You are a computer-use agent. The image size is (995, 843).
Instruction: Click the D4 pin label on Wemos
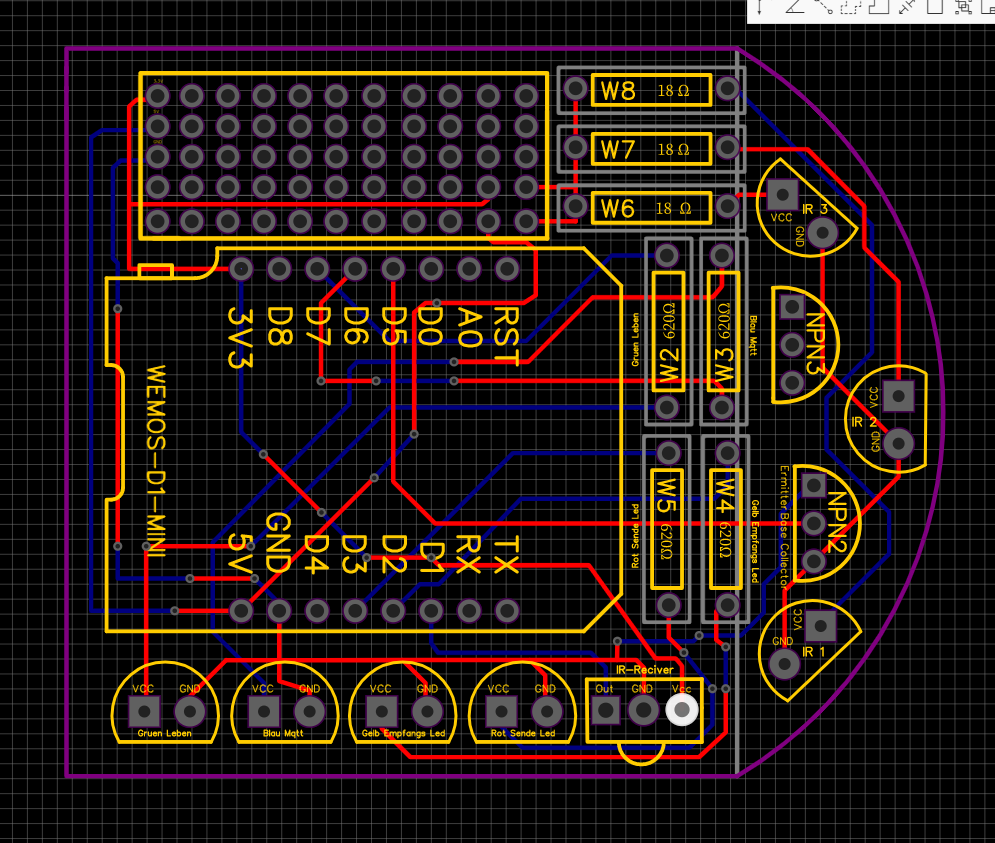coord(316,554)
